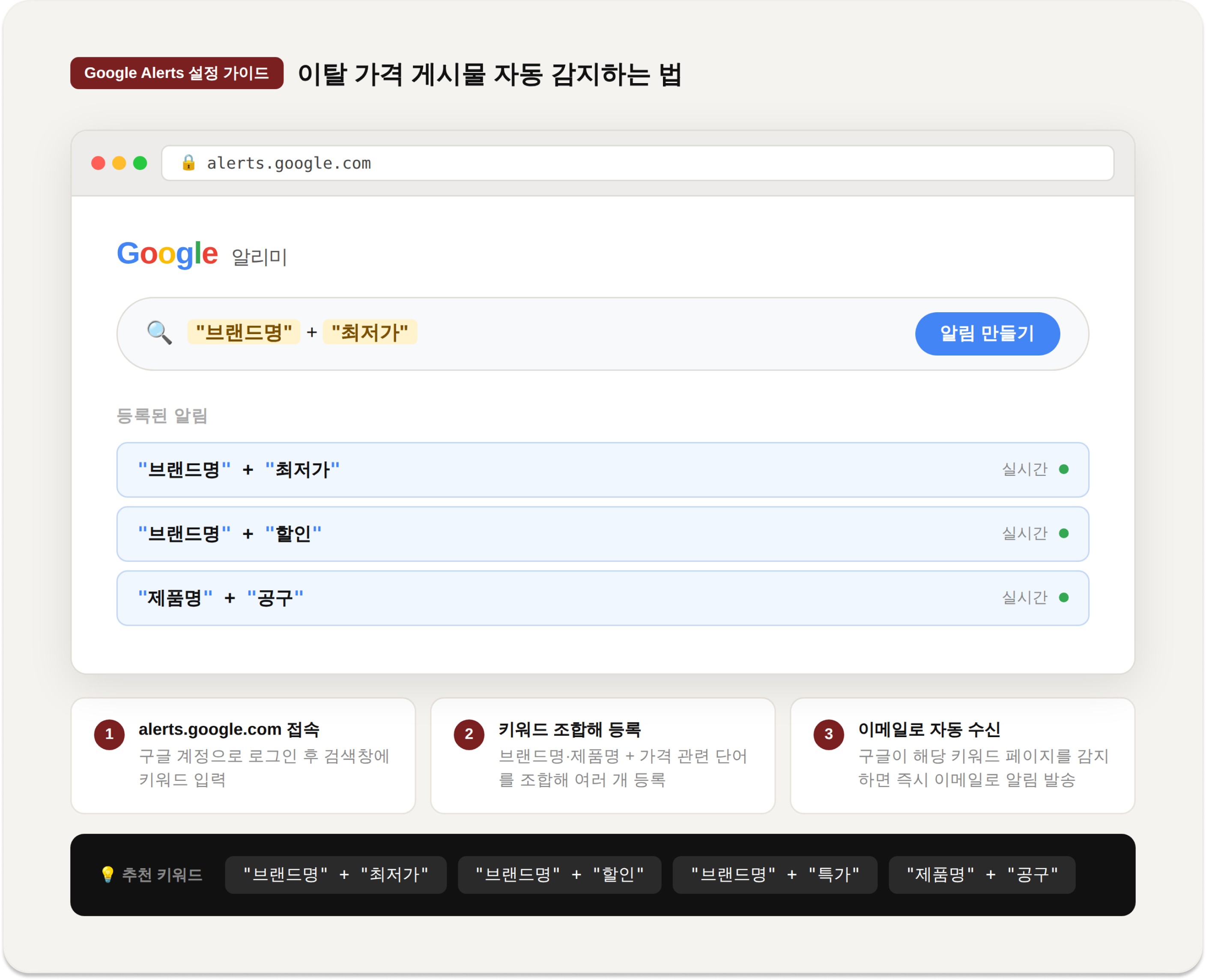Select the "브랜드명" highlighted term in search box
The image size is (1206, 980).
[244, 332]
